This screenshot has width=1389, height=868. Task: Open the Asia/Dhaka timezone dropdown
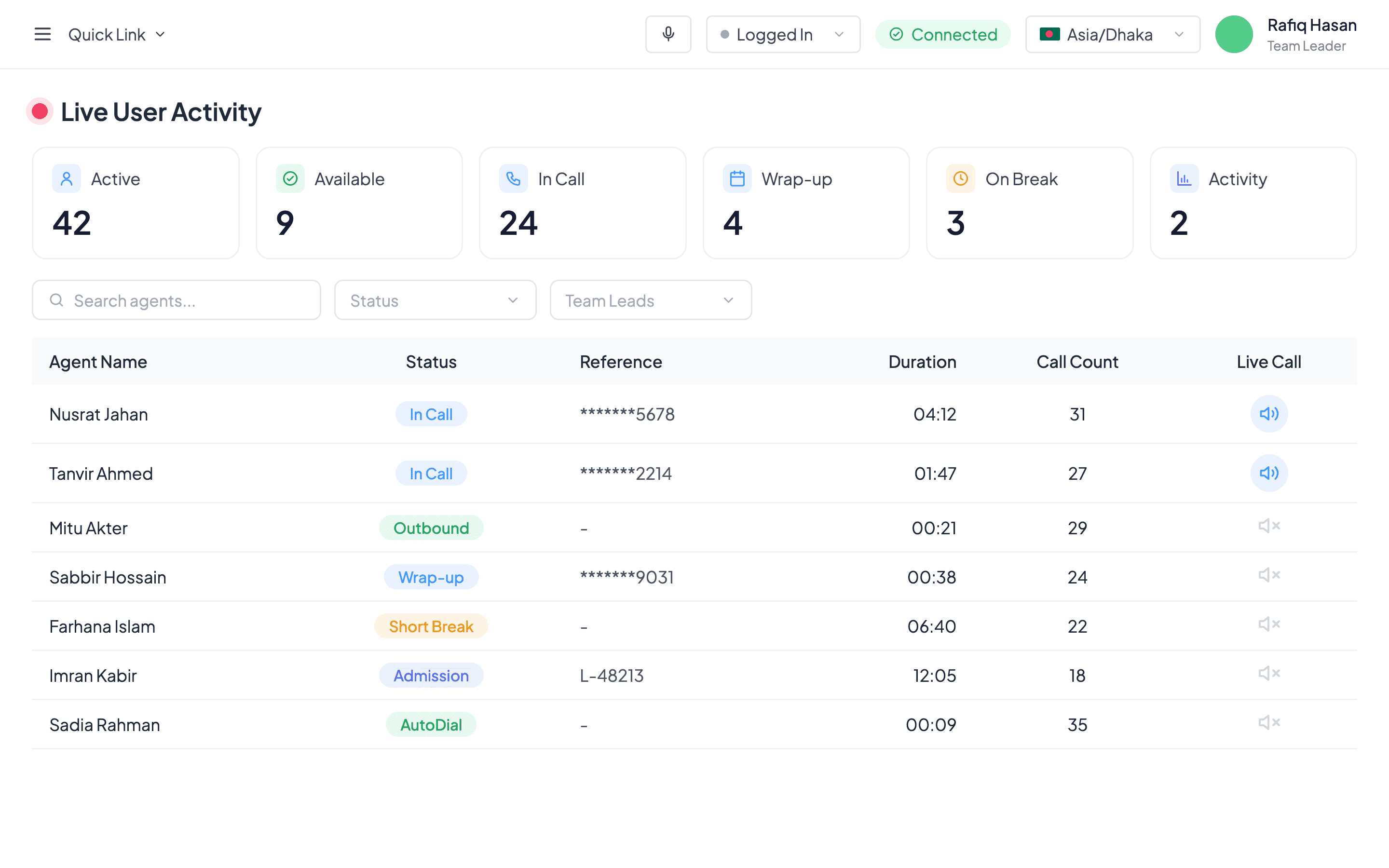pos(1112,34)
